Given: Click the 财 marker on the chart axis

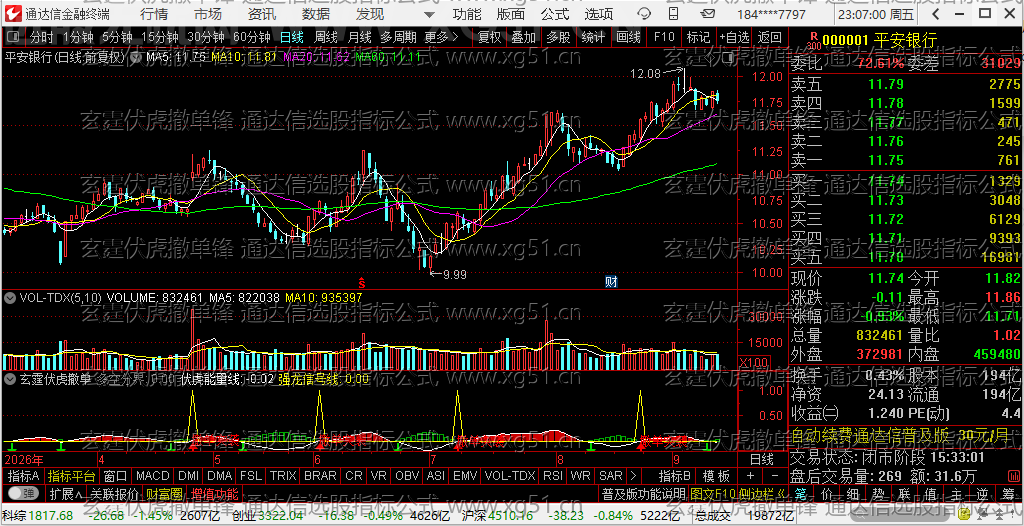Looking at the screenshot, I should 612,282.
